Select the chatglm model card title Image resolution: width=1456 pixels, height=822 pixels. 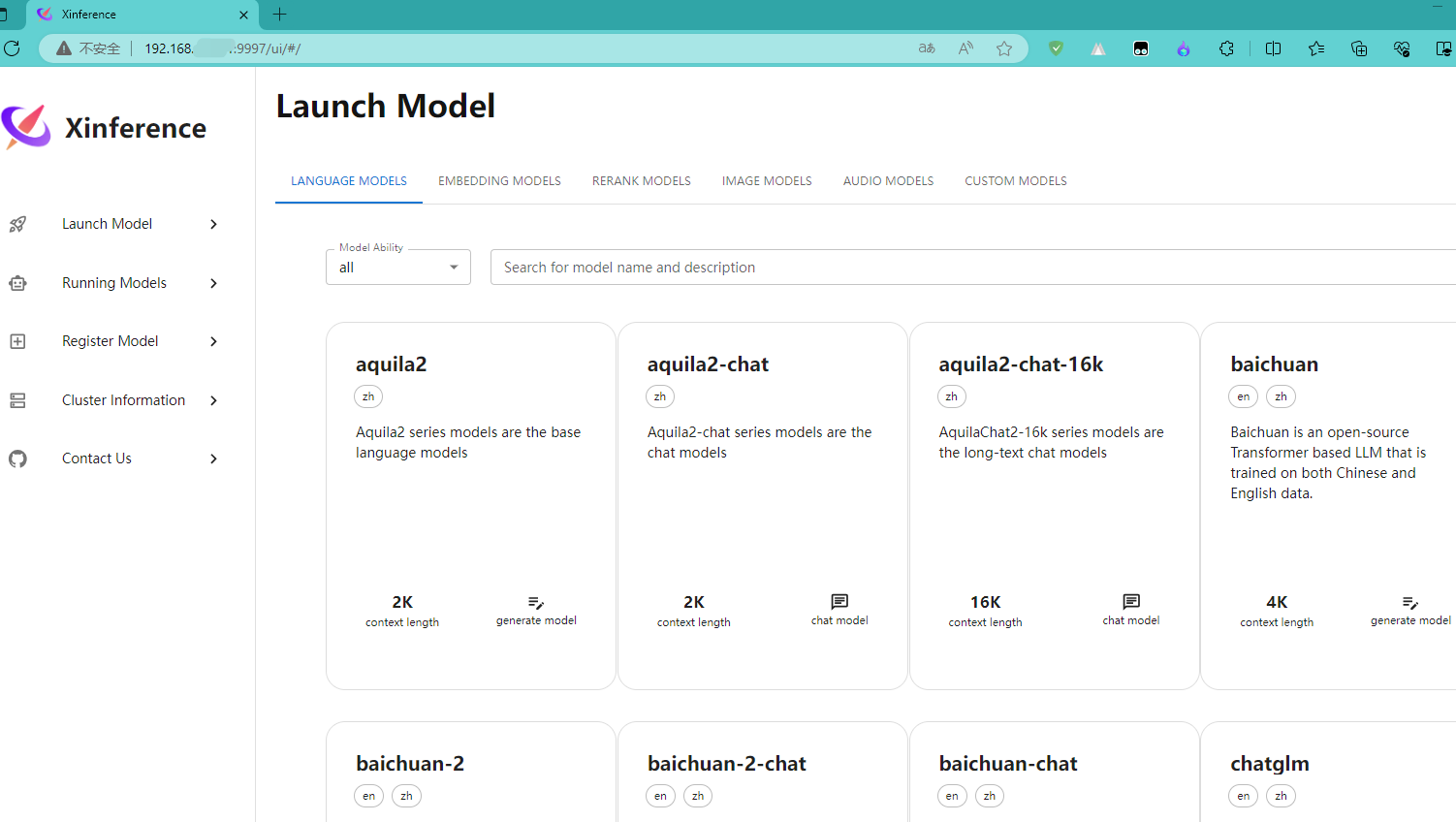point(1270,764)
